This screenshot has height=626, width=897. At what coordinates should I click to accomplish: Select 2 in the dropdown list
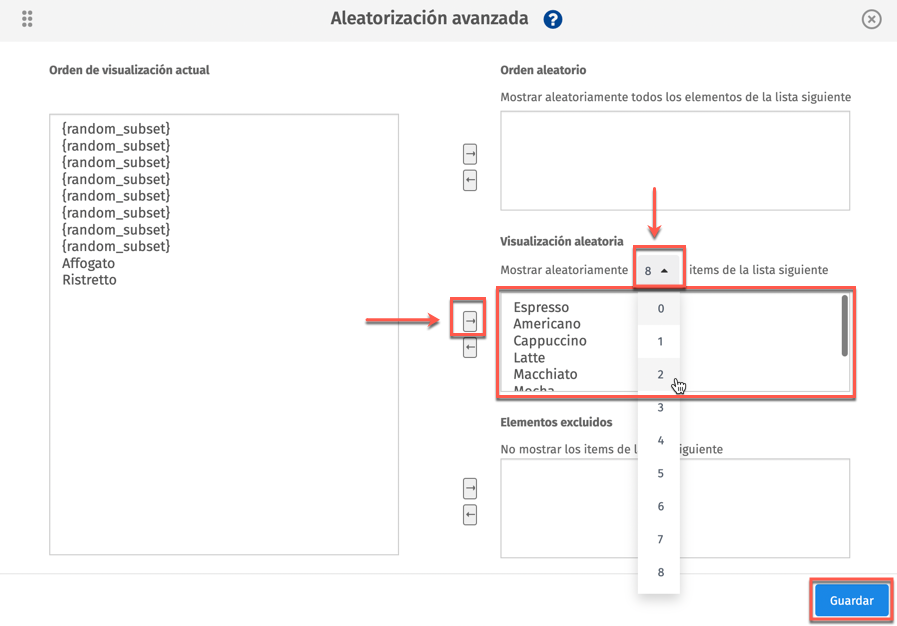click(660, 374)
